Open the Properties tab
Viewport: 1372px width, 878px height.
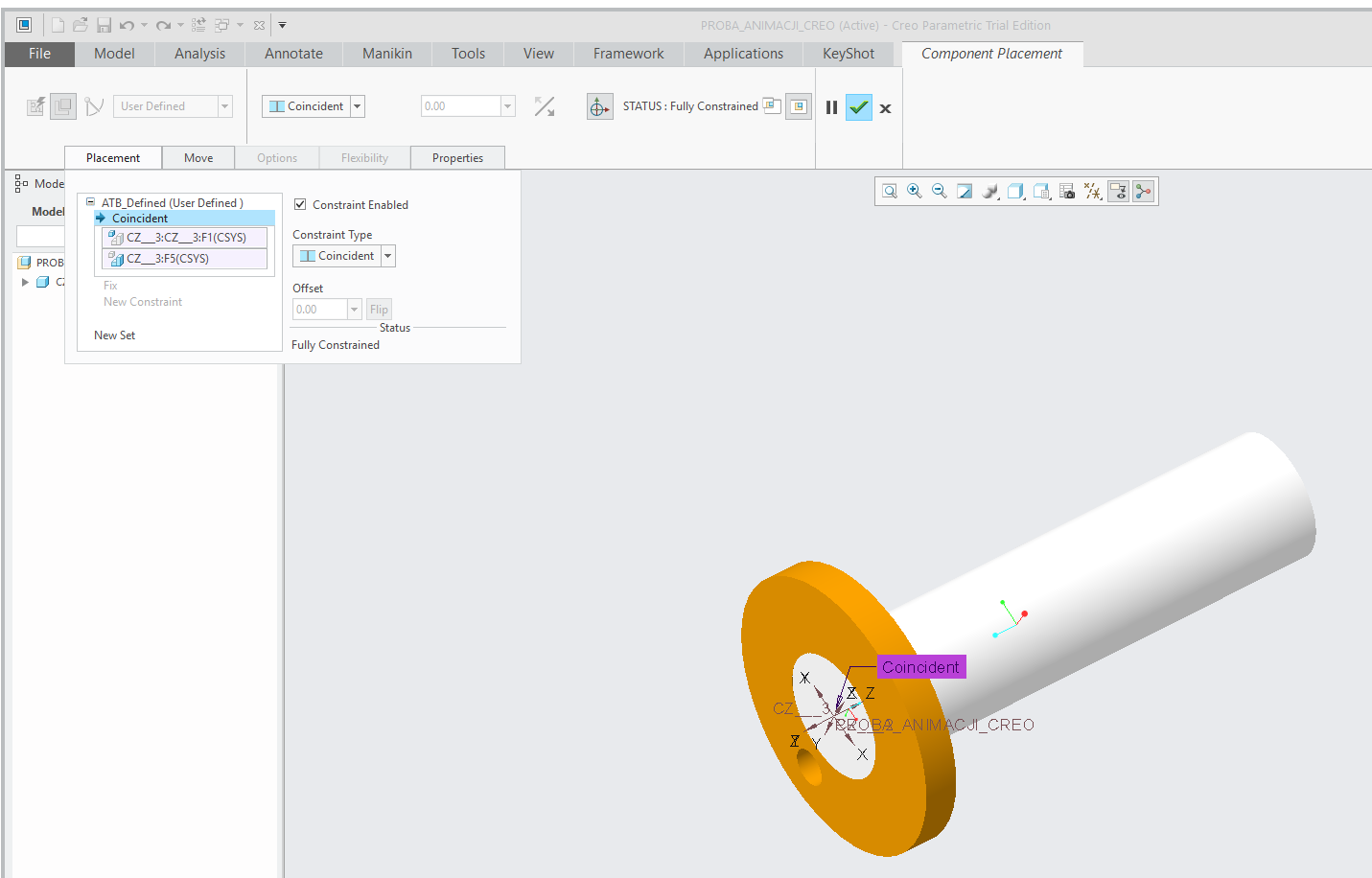coord(457,158)
